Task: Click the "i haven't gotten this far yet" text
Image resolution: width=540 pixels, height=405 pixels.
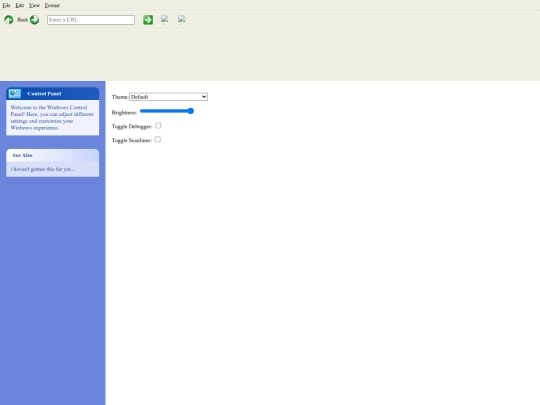Action: (x=42, y=169)
